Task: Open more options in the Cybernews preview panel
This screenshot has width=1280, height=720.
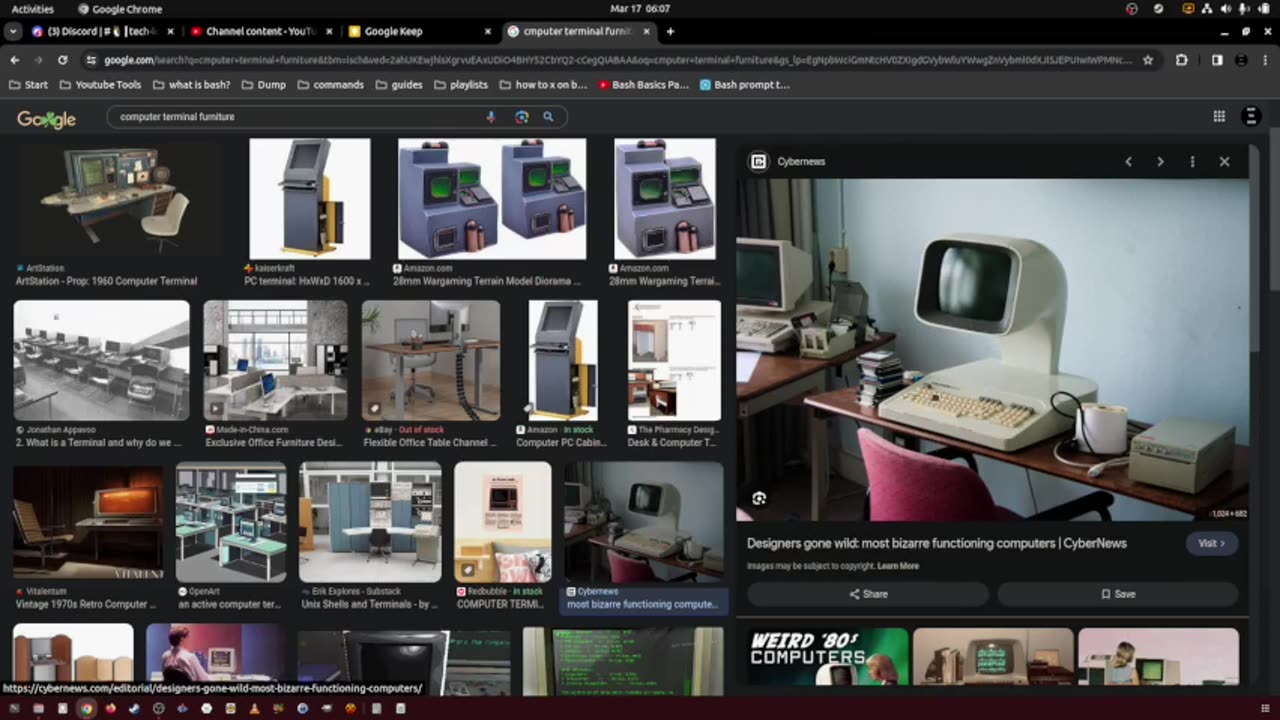Action: [x=1192, y=161]
